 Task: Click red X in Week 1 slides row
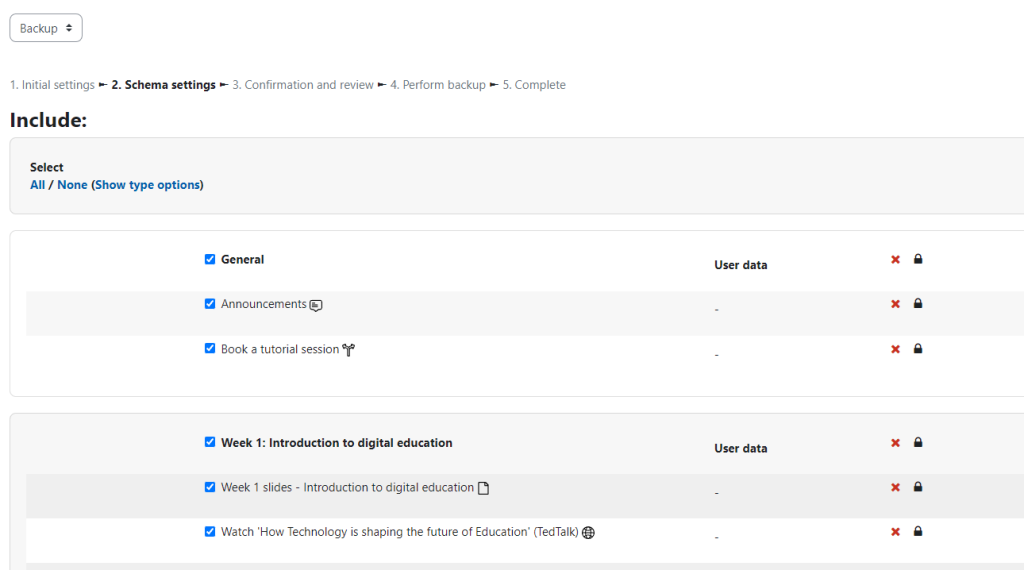[x=895, y=488]
